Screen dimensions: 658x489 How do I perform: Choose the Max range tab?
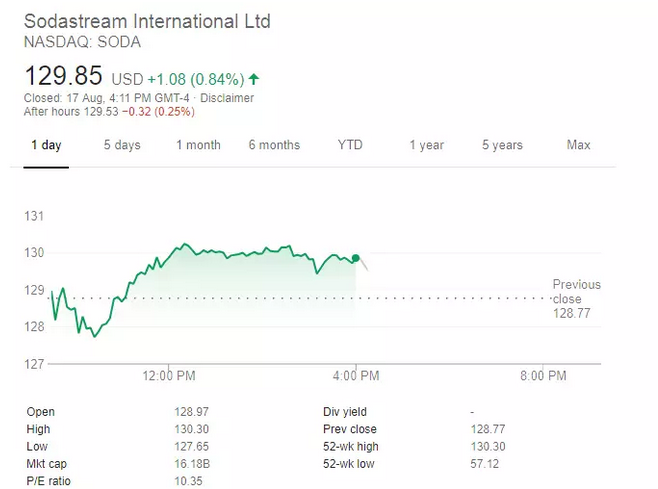tap(578, 145)
